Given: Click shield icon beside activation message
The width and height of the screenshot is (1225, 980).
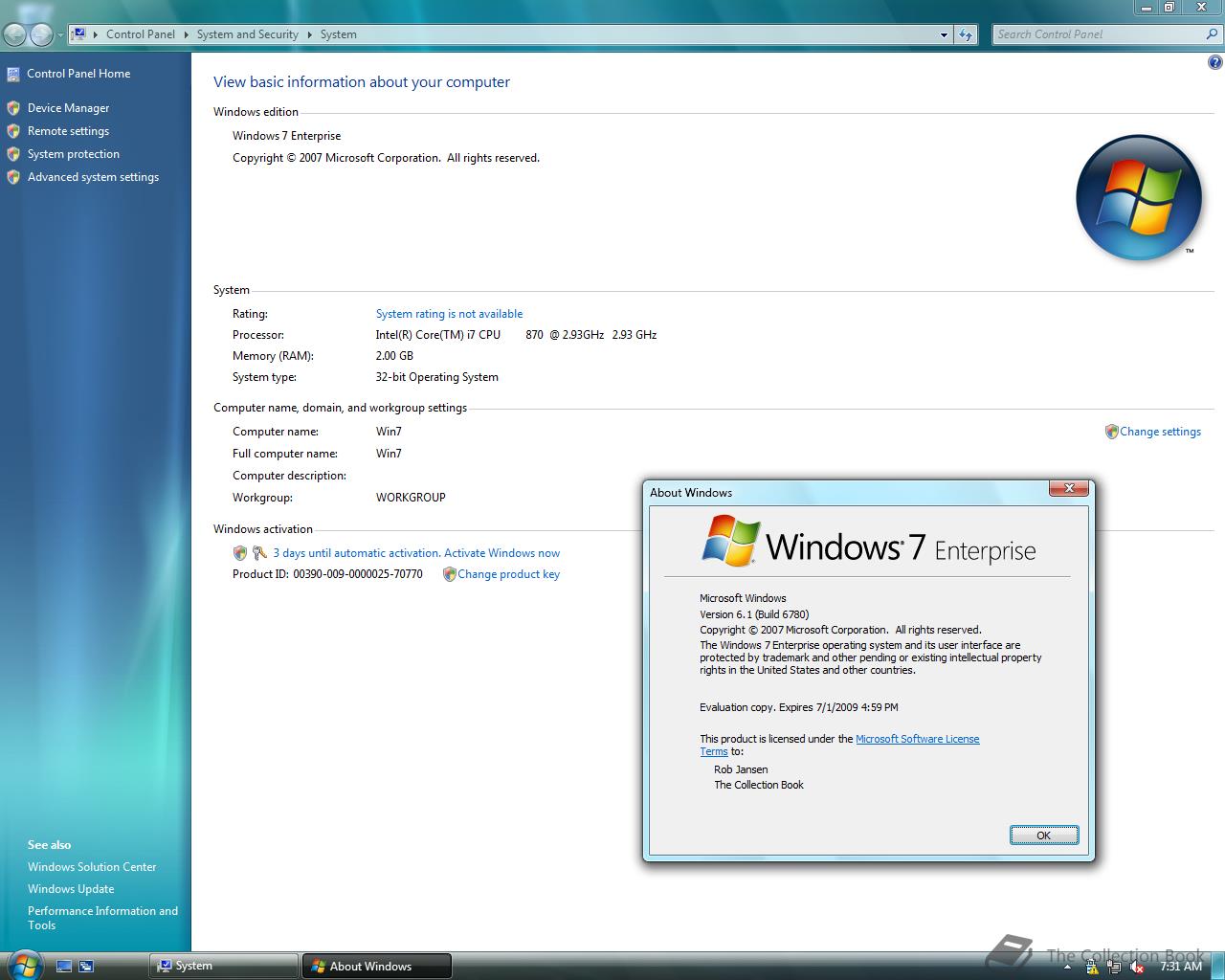Looking at the screenshot, I should tap(240, 553).
